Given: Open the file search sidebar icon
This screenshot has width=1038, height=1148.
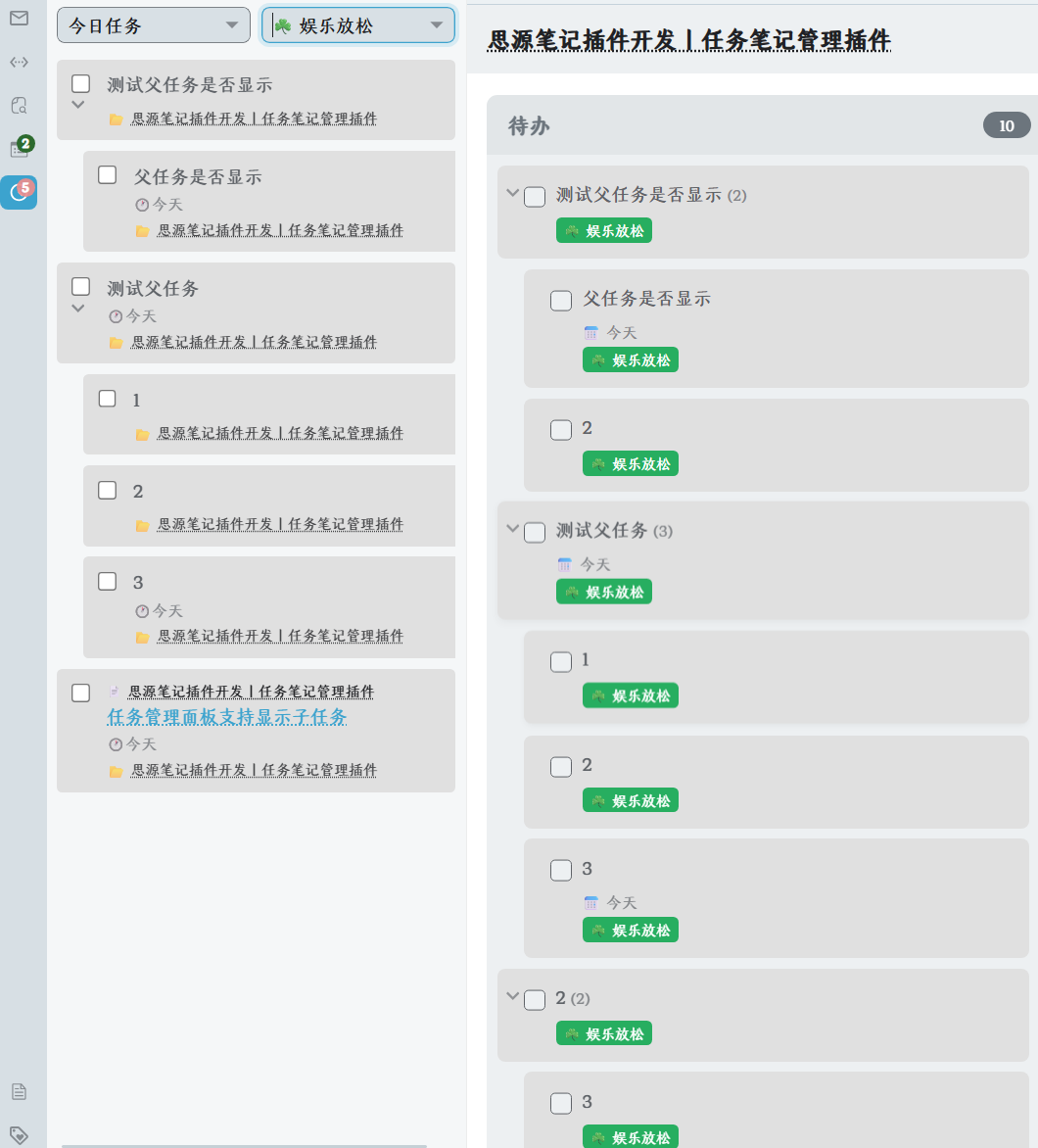Looking at the screenshot, I should (x=19, y=106).
